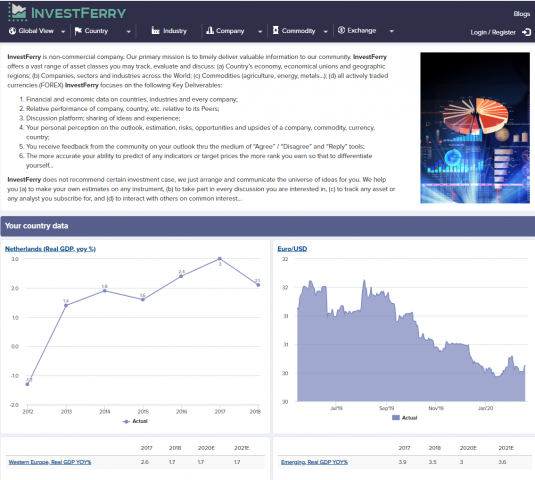Expand the Global View dropdown arrow
The image size is (535, 480).
coord(63,31)
